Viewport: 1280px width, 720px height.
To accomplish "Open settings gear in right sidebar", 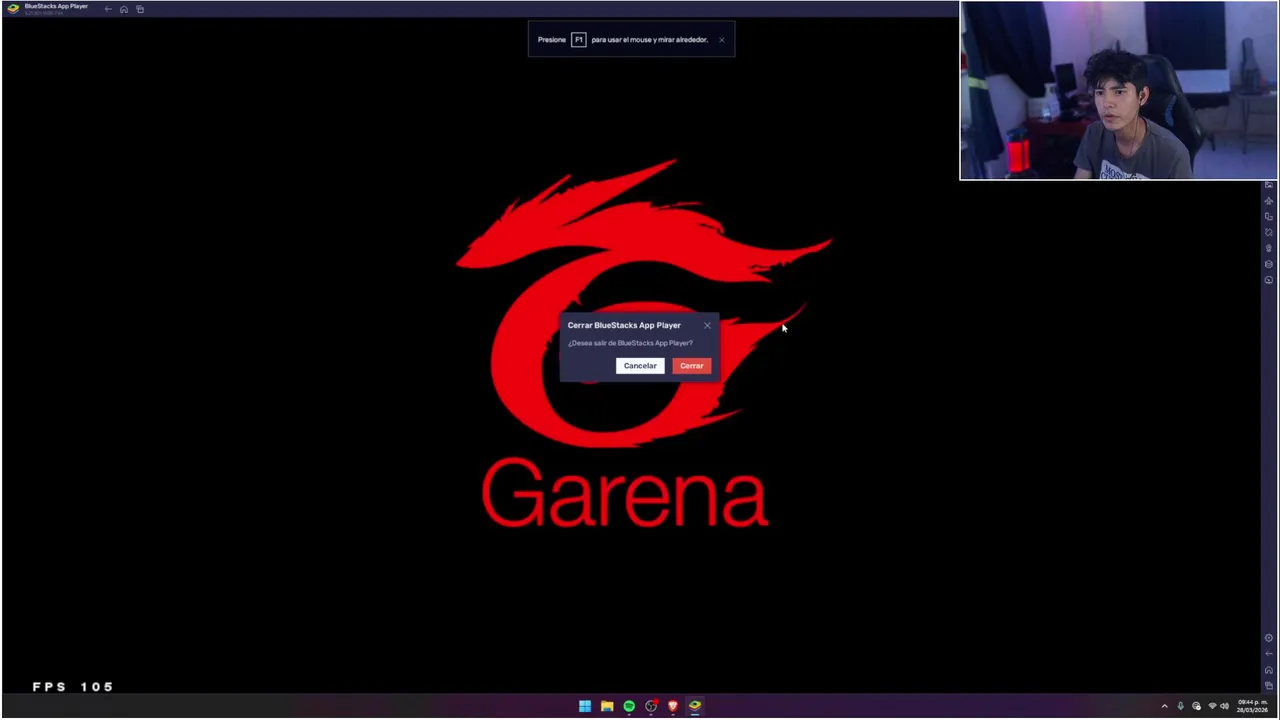I will [1269, 638].
